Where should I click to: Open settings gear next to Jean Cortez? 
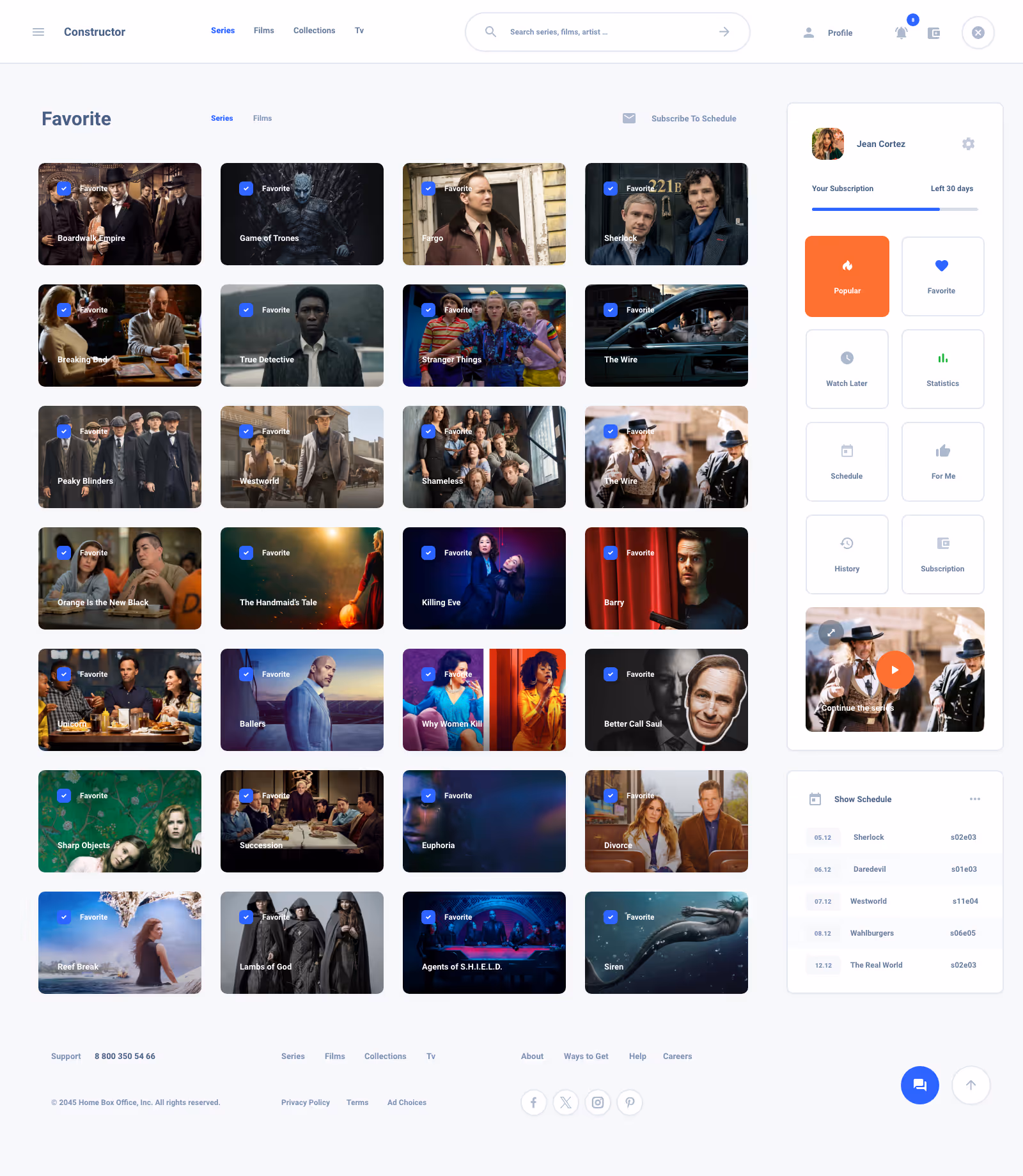(969, 144)
